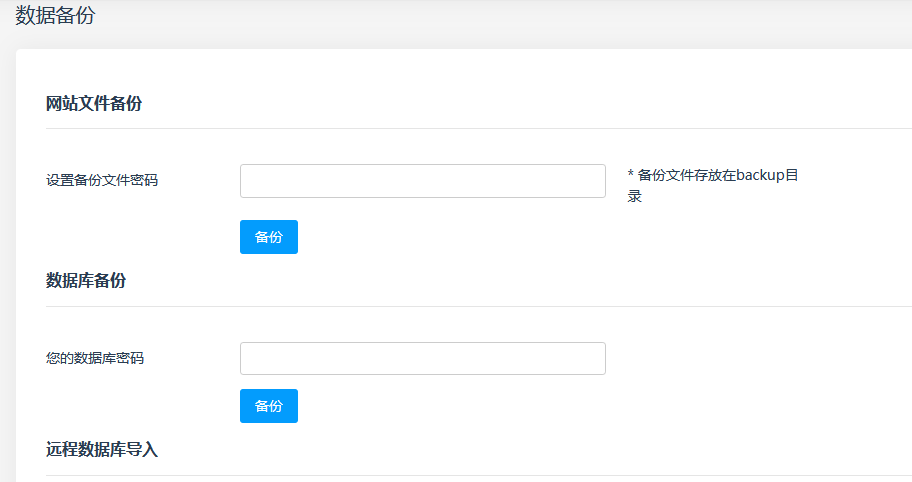Click the 网站文件备份 section heading
This screenshot has height=482, width=912.
(94, 103)
